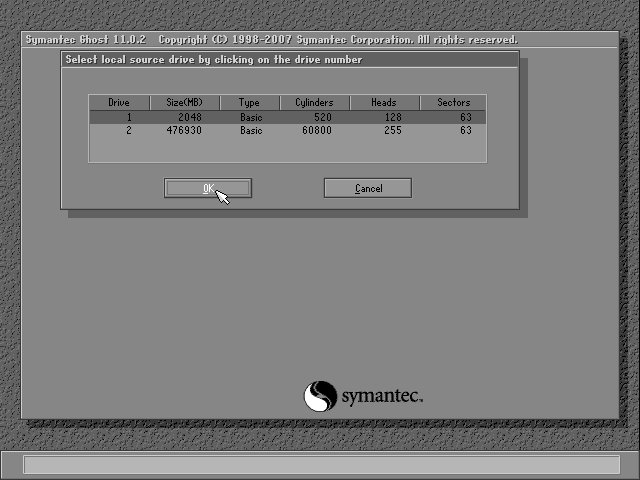Image resolution: width=640 pixels, height=480 pixels.
Task: Click the Cylinders column header
Action: [314, 102]
